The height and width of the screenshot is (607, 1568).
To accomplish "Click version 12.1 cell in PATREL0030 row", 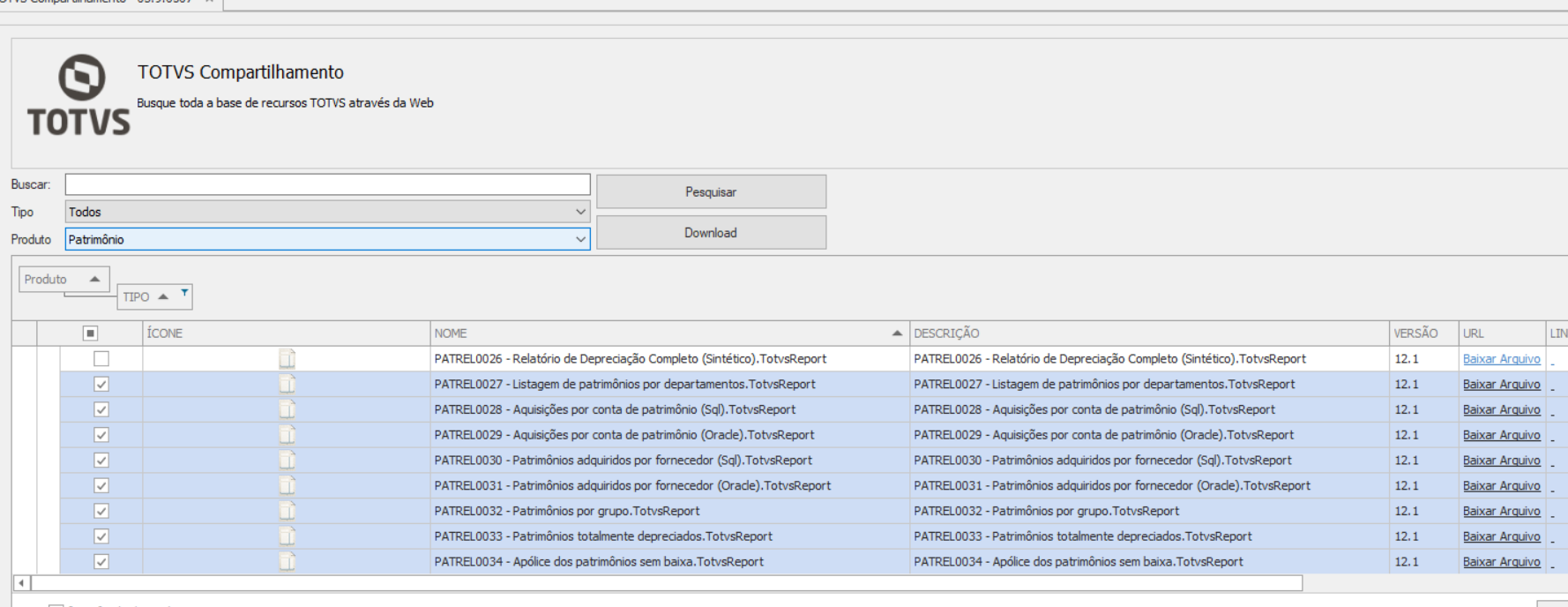I will click(1423, 460).
